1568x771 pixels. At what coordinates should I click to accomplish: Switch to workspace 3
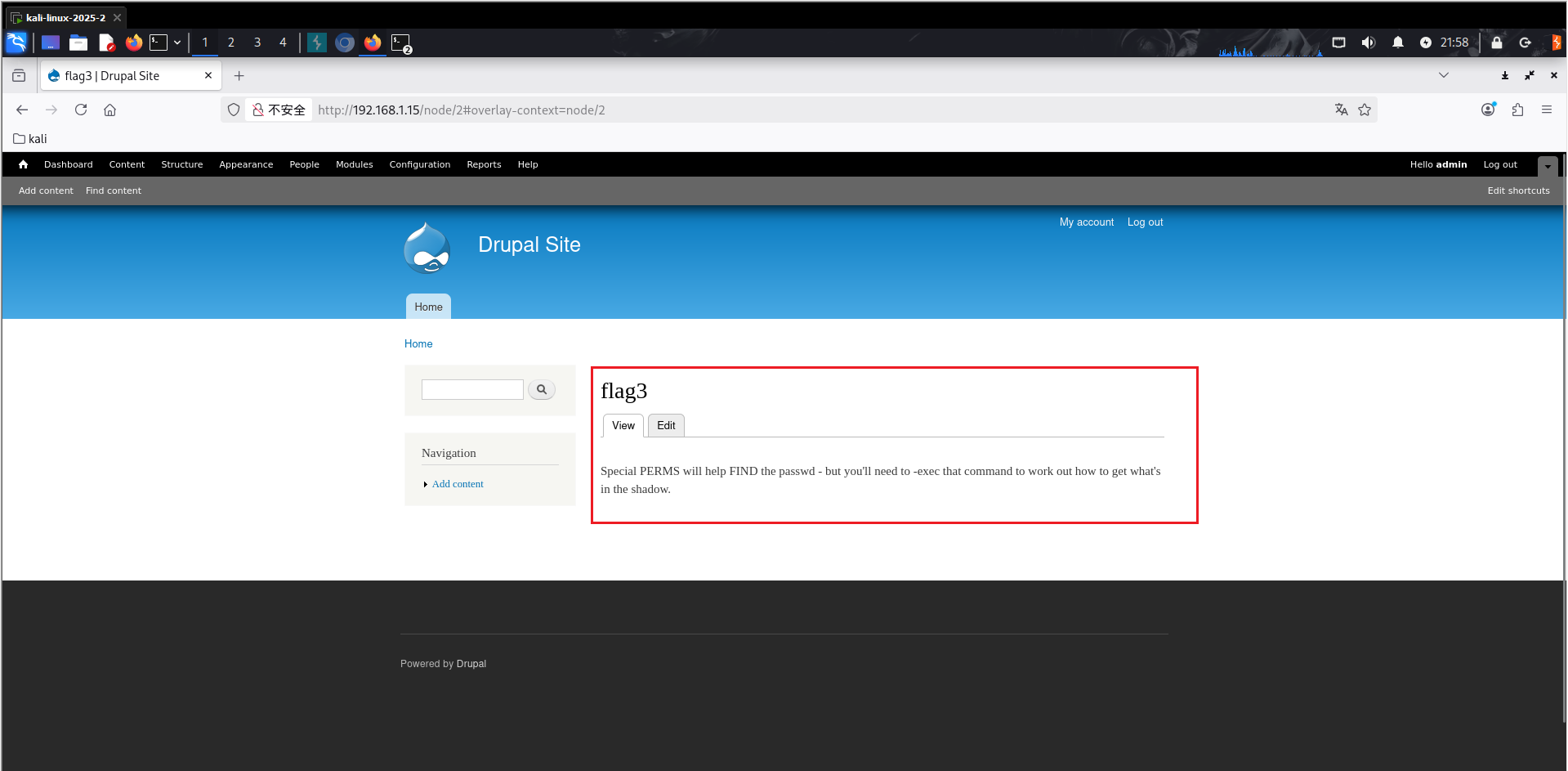(257, 43)
